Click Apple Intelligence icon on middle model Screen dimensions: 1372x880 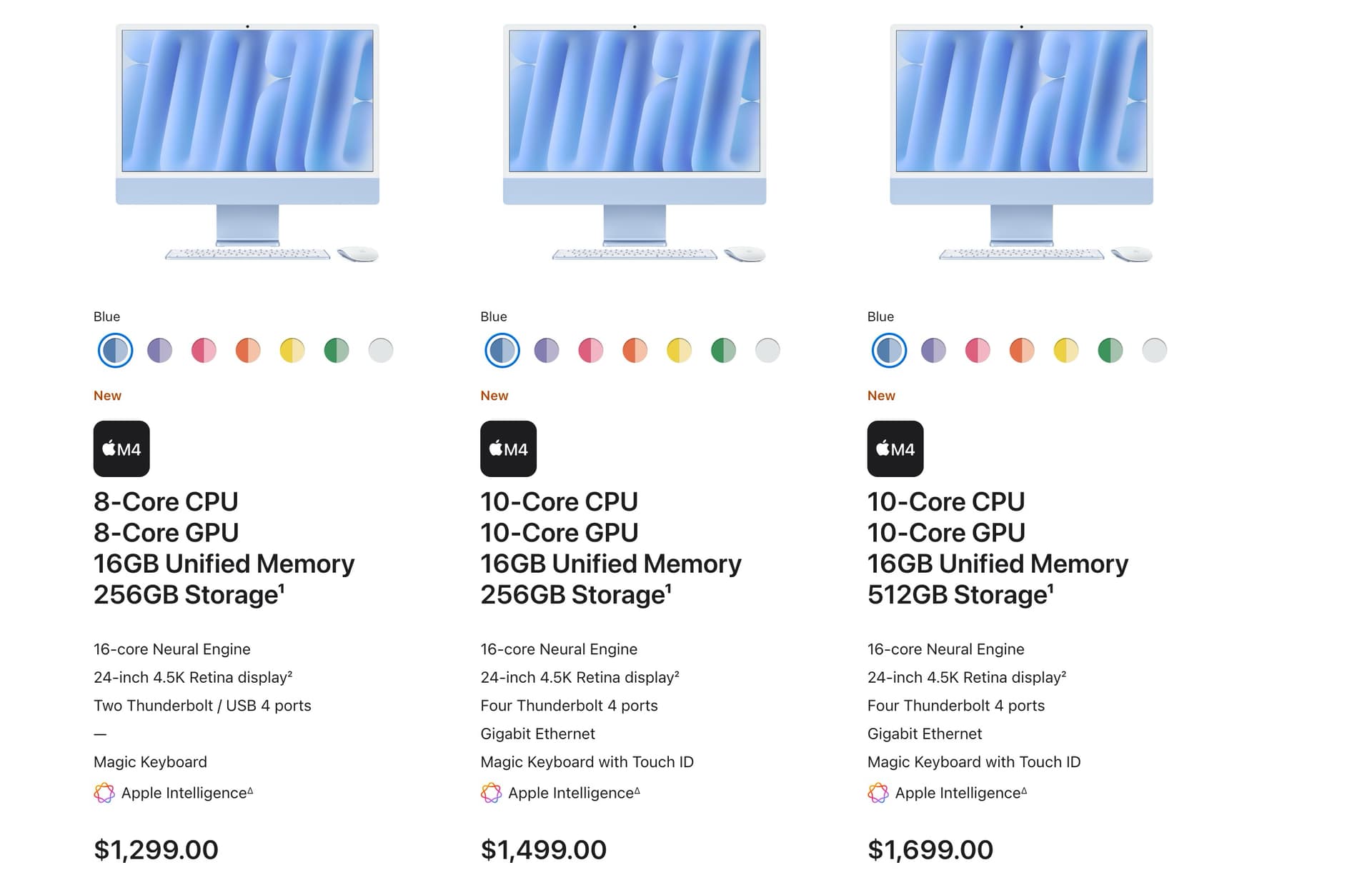[491, 793]
